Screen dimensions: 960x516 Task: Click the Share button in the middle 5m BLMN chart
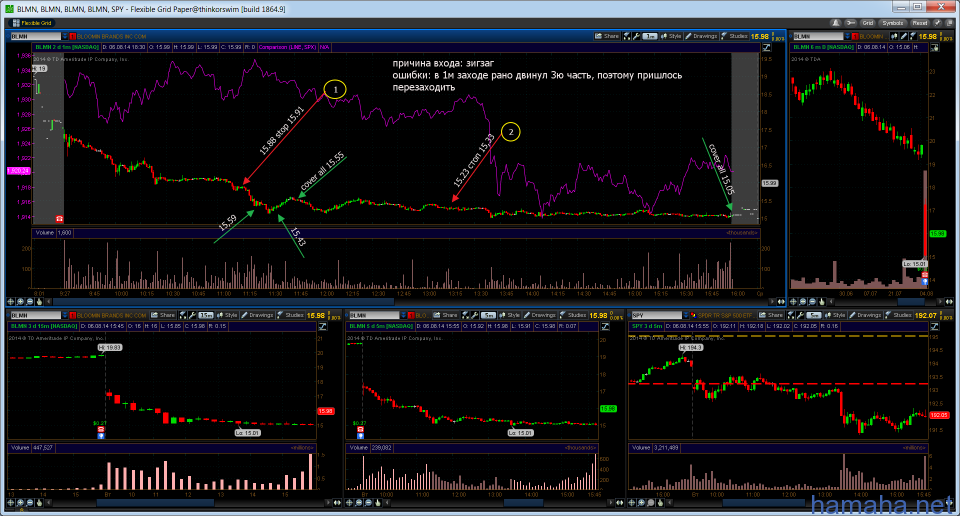(x=446, y=315)
